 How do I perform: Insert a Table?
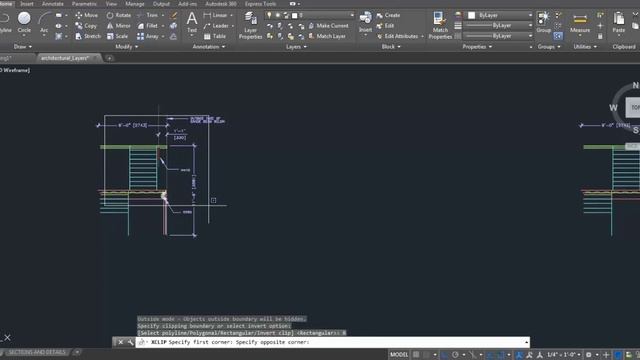coord(215,36)
